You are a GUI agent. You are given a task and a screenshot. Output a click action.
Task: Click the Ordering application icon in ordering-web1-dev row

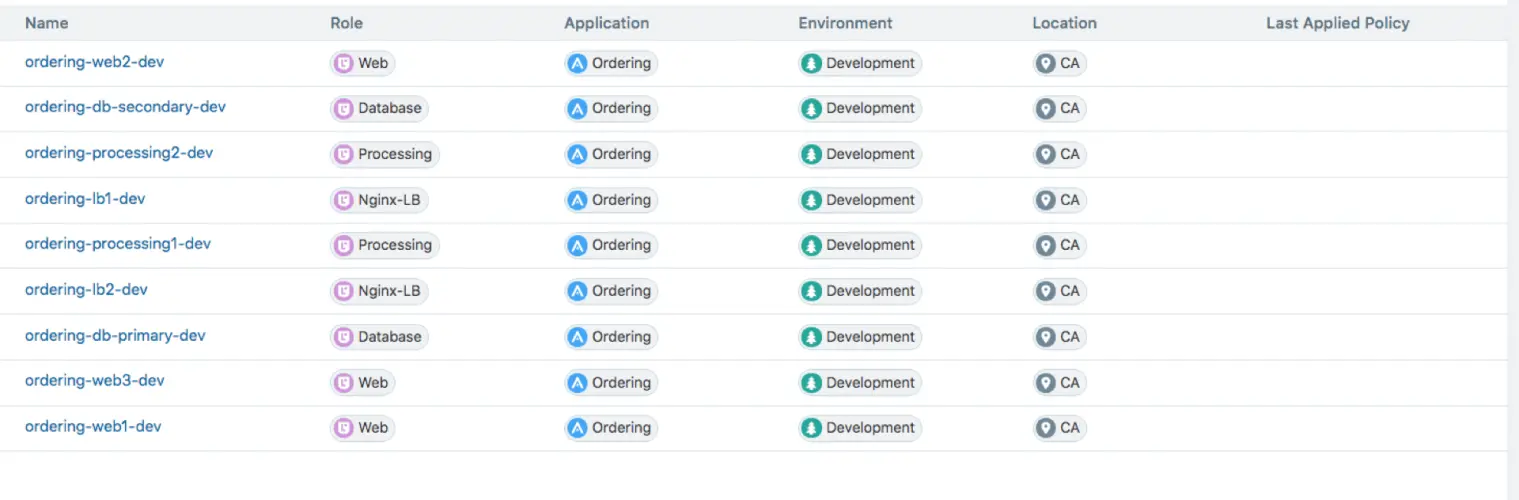point(577,428)
